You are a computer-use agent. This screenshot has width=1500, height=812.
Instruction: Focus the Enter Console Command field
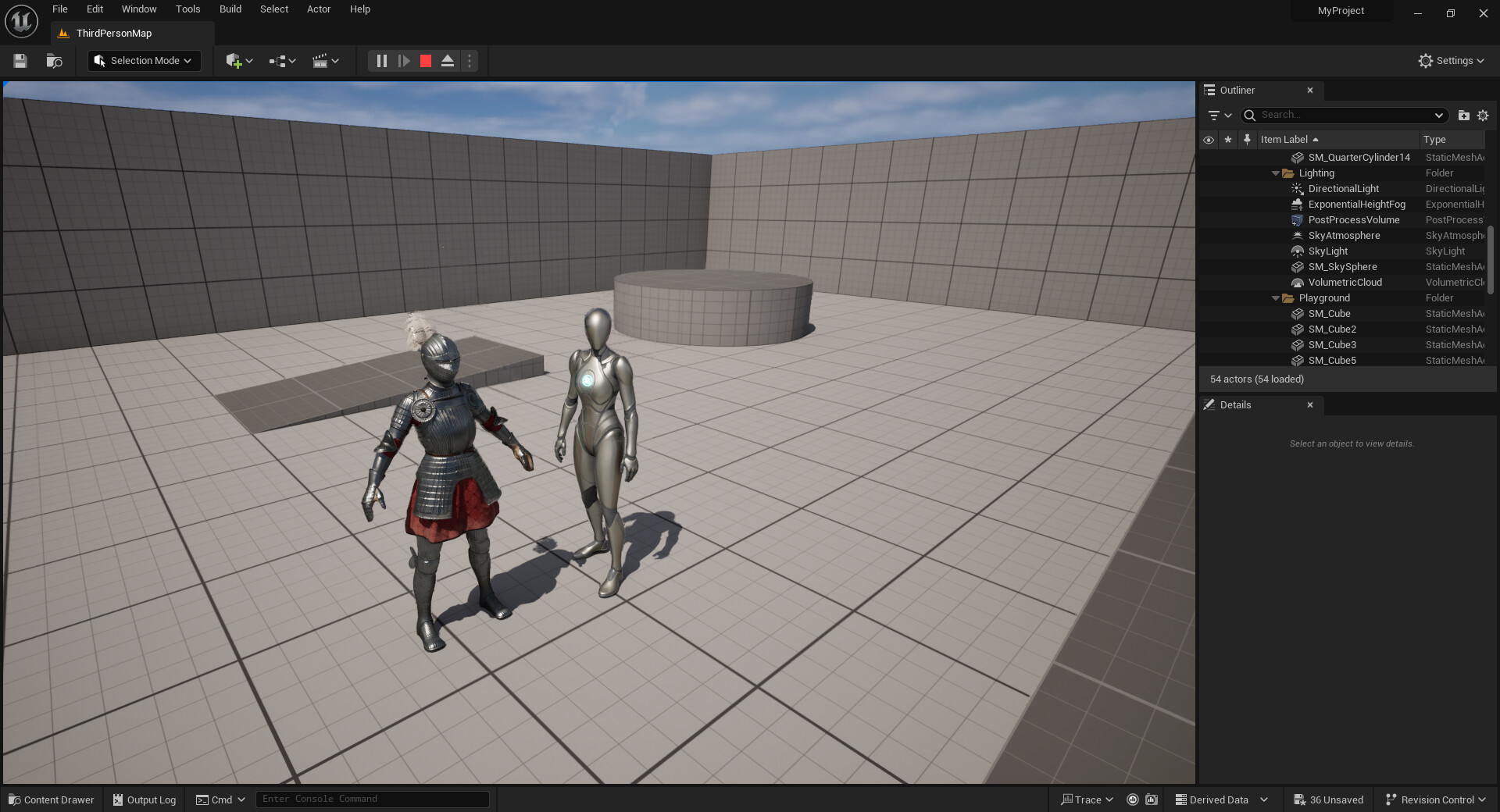[x=373, y=800]
